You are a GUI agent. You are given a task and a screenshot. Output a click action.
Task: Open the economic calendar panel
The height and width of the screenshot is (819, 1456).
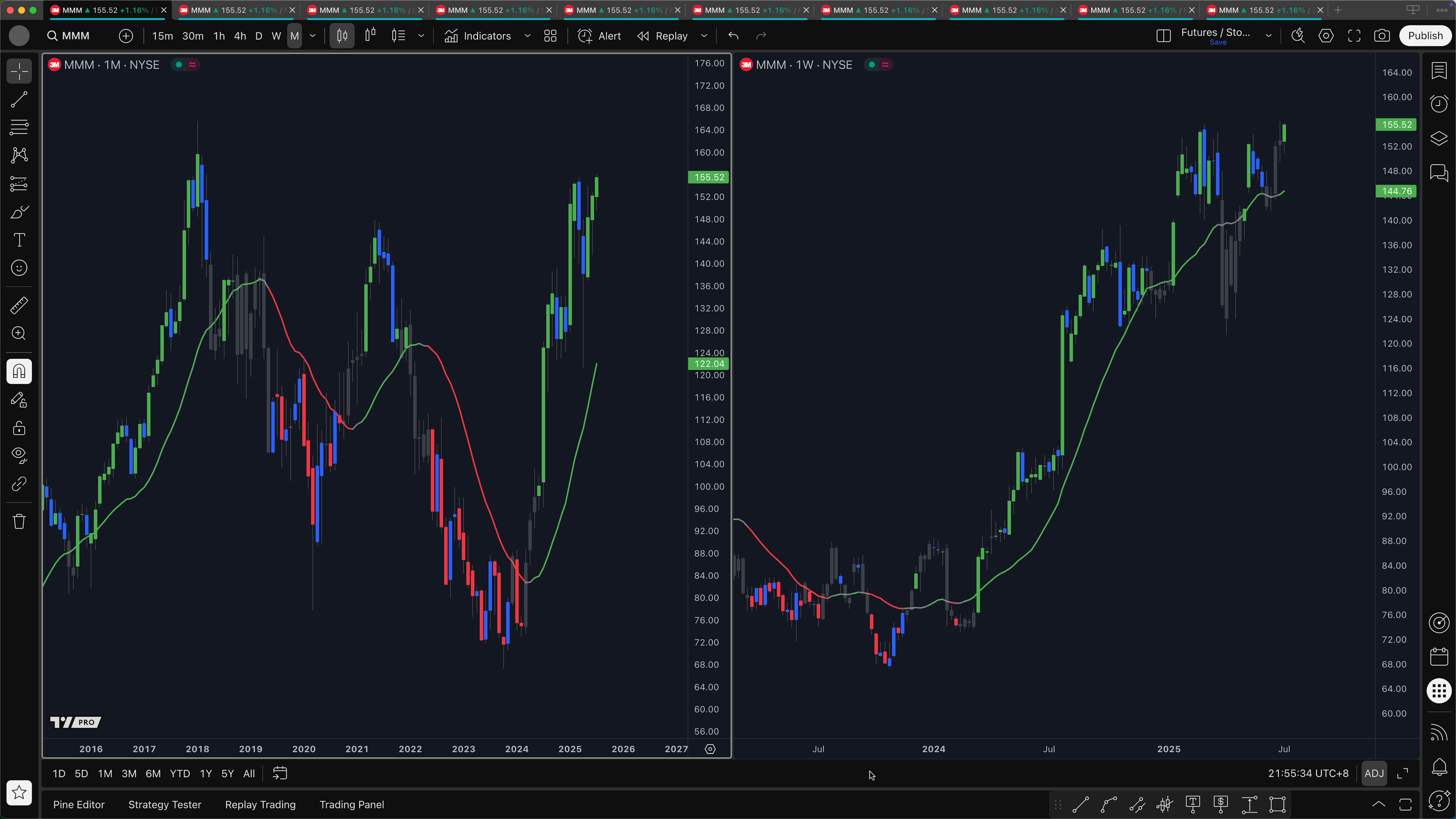point(1439,657)
